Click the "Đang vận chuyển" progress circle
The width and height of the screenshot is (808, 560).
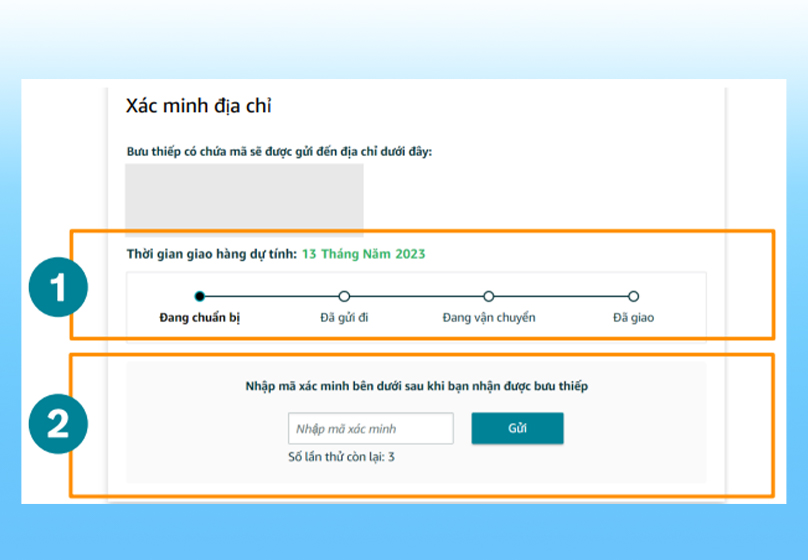point(489,296)
